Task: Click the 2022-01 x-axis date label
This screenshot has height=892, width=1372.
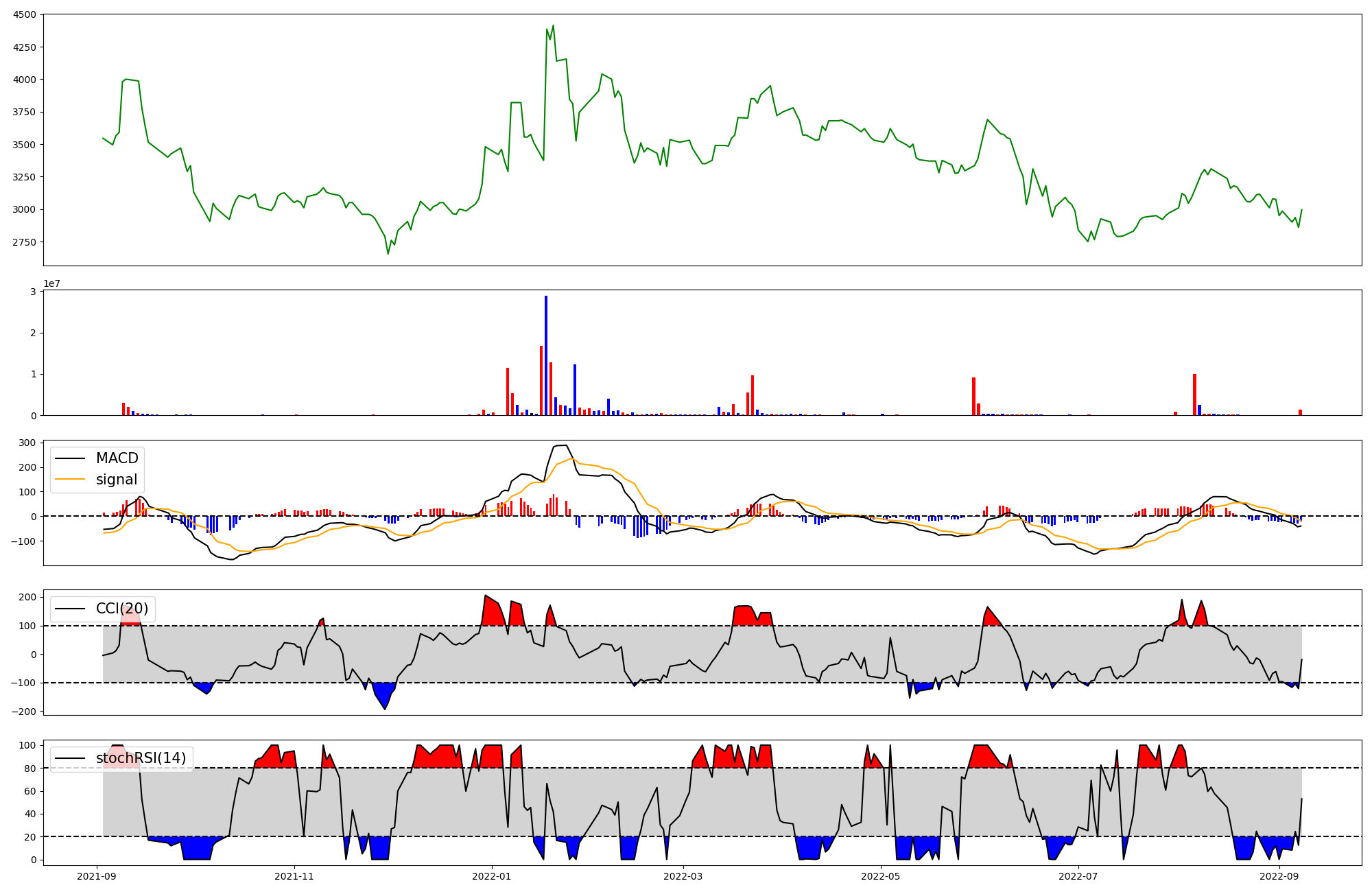Action: click(492, 876)
